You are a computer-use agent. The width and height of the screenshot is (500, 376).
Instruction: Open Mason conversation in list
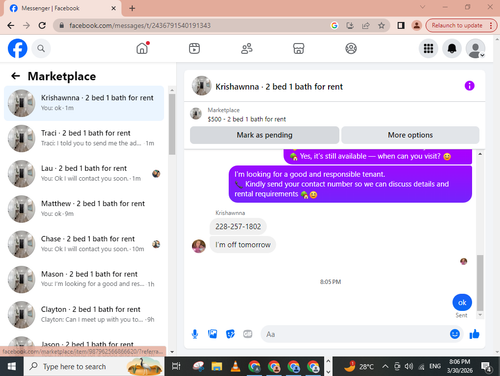[x=84, y=279]
